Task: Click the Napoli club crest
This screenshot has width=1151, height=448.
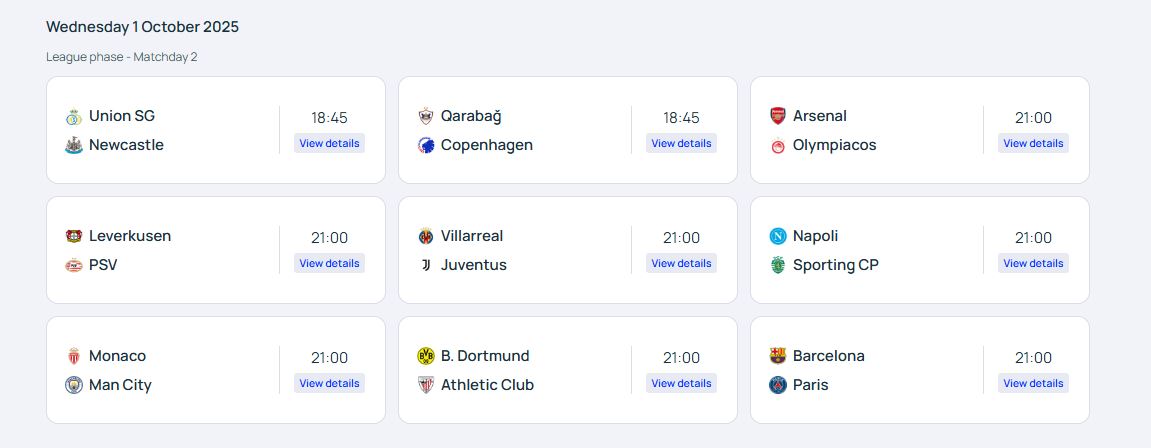Action: [x=777, y=236]
